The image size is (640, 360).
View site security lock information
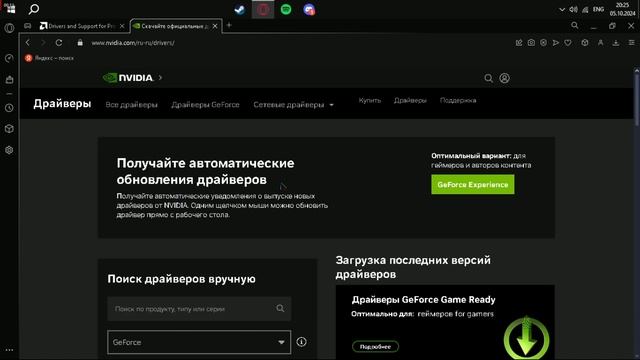click(80, 42)
